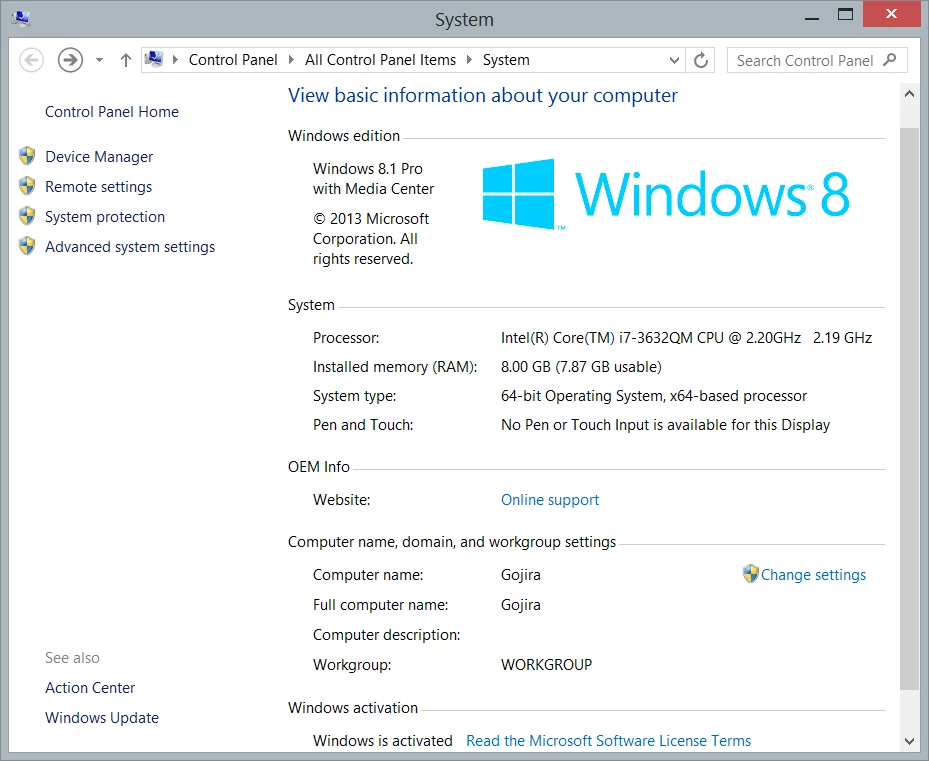The image size is (929, 761).
Task: Open the address bar history dropdown
Action: click(674, 60)
